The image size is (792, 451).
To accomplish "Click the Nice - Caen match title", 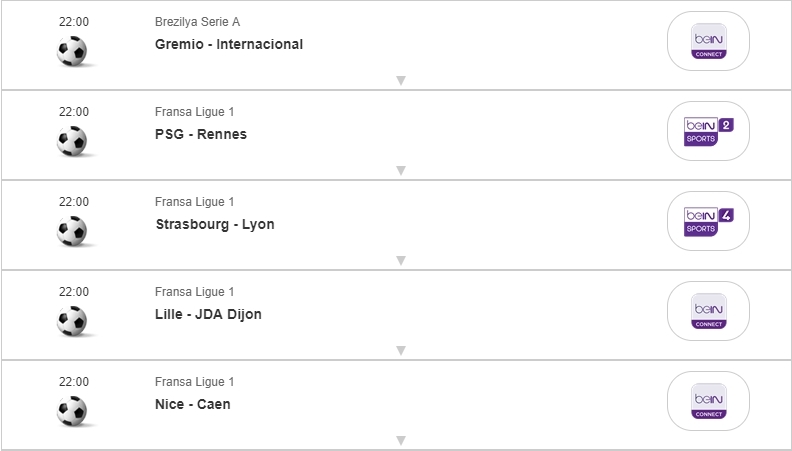I will [x=193, y=404].
